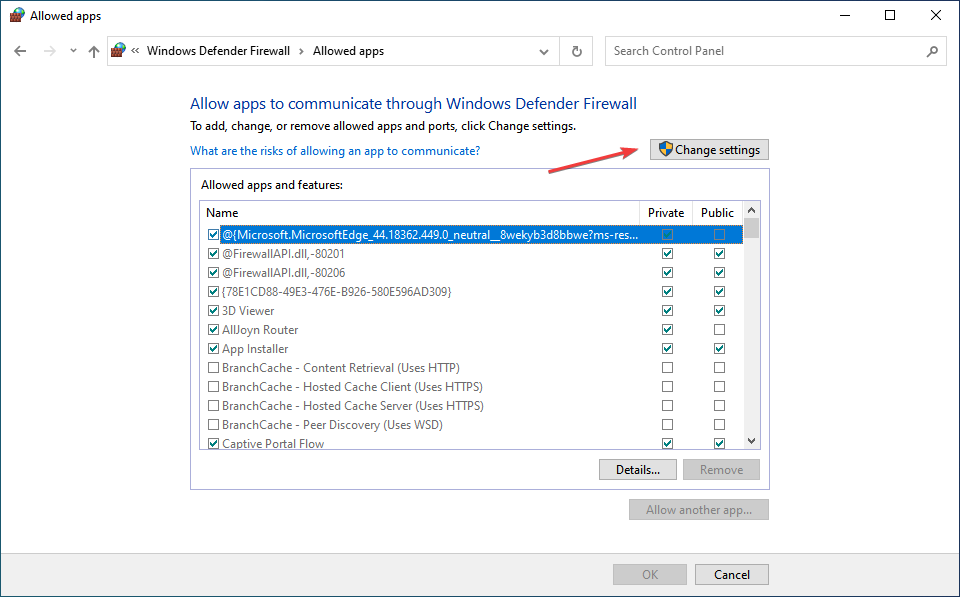Uncheck the Captive Portal Flow checkbox
The height and width of the screenshot is (597, 960).
point(213,443)
